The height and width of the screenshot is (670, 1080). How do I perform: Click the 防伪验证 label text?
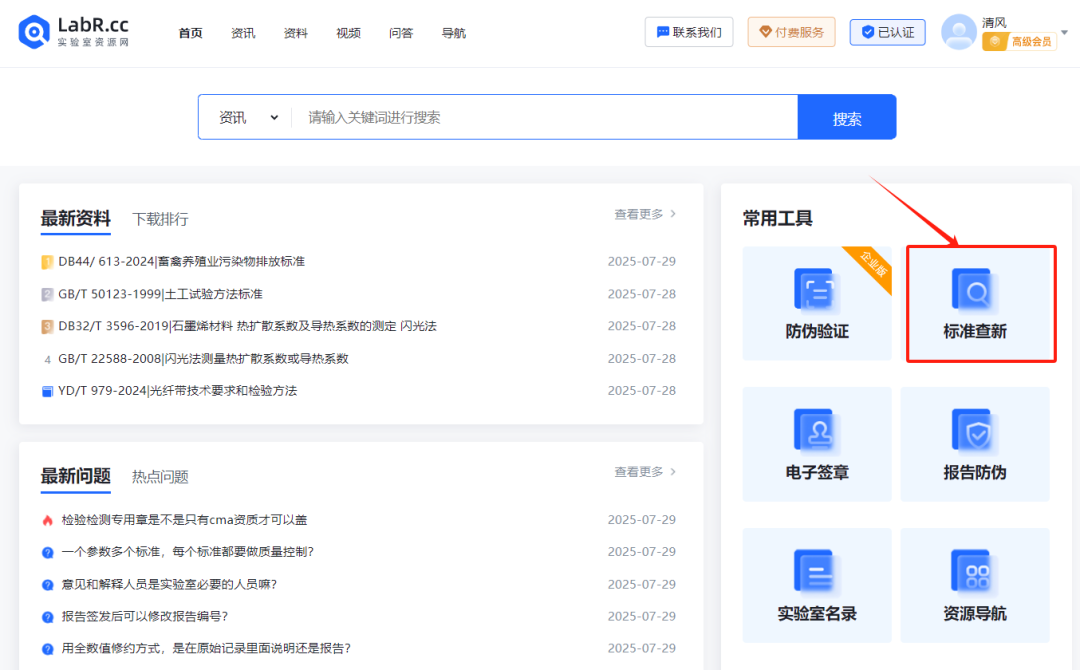[817, 331]
